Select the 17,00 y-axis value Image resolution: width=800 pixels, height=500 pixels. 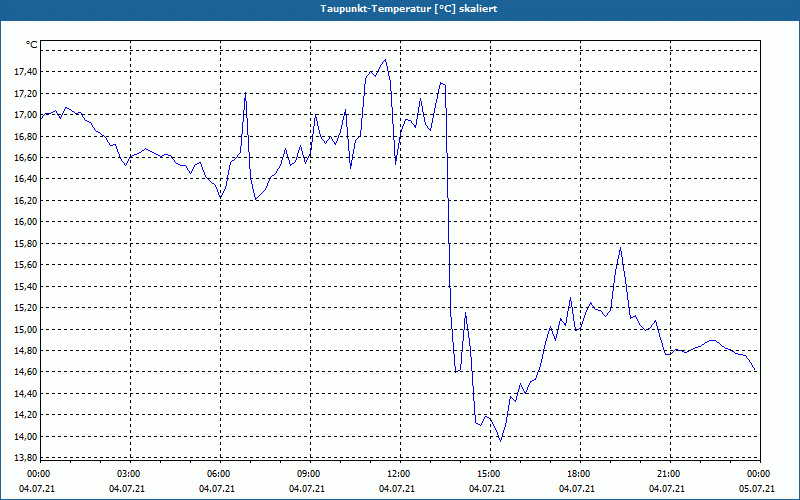coord(26,115)
